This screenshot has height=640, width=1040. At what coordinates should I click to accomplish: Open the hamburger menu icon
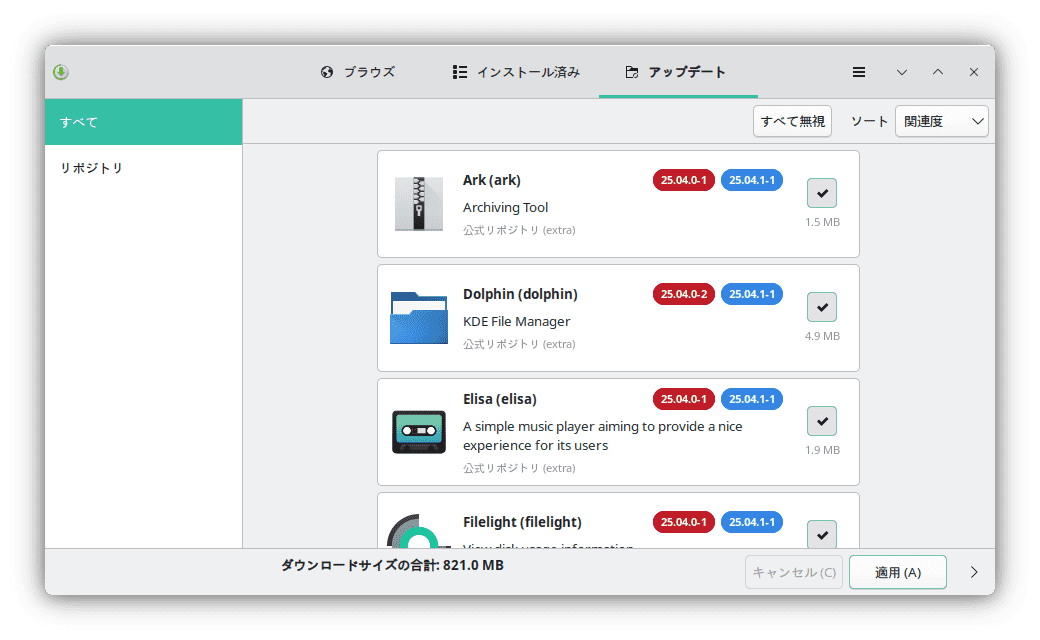(859, 72)
